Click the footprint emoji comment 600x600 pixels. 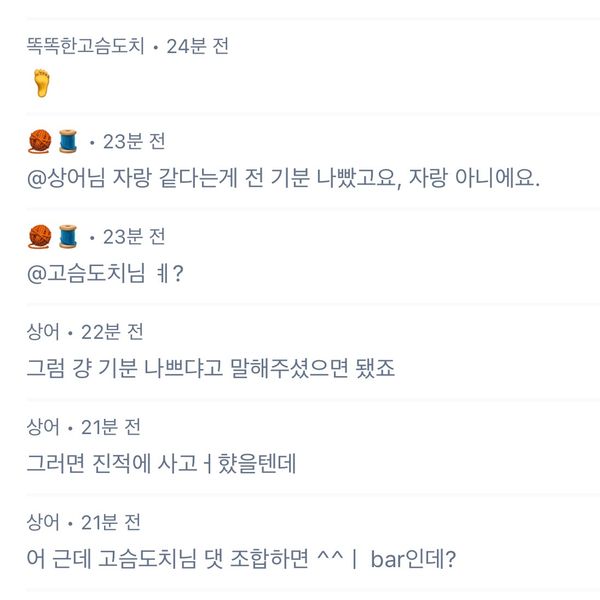click(41, 83)
